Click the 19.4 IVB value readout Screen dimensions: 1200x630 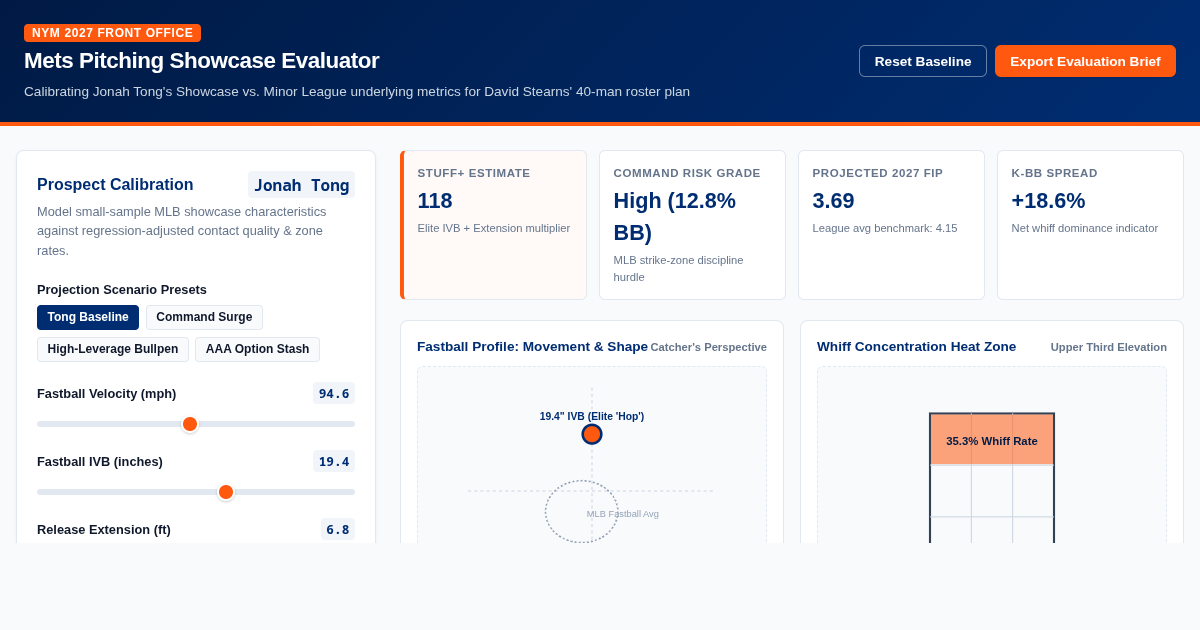334,461
